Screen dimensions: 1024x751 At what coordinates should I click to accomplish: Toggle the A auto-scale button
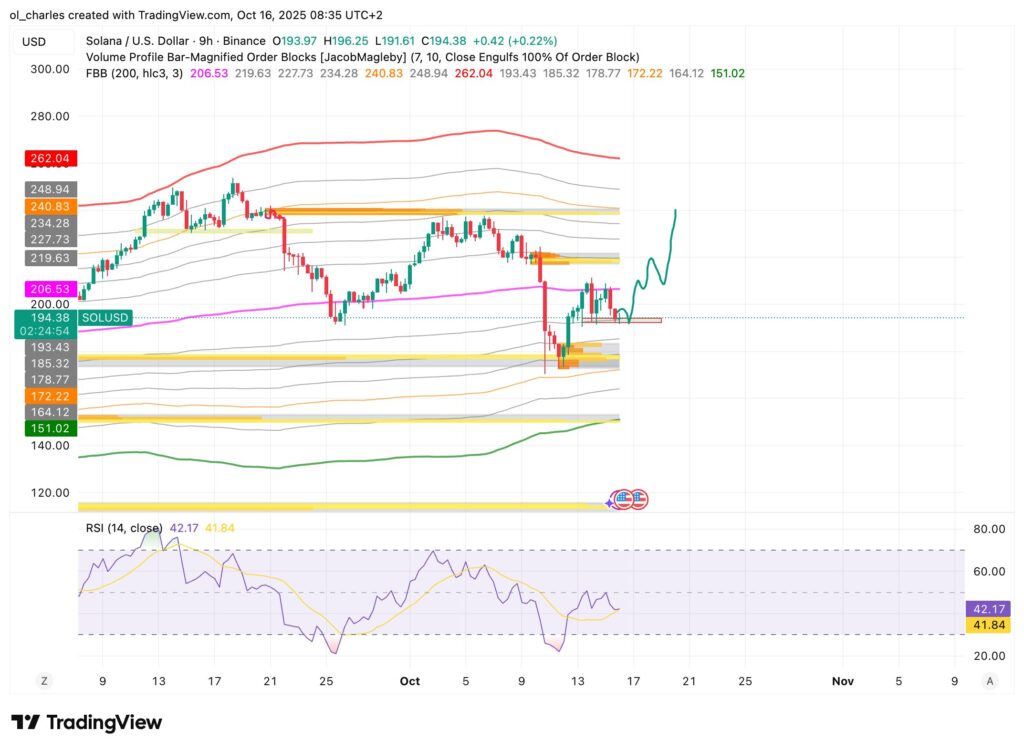point(989,681)
